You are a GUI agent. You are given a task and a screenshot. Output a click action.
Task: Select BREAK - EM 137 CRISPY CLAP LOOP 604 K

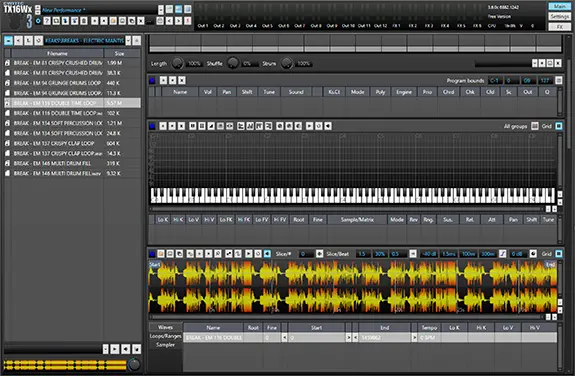click(x=72, y=143)
